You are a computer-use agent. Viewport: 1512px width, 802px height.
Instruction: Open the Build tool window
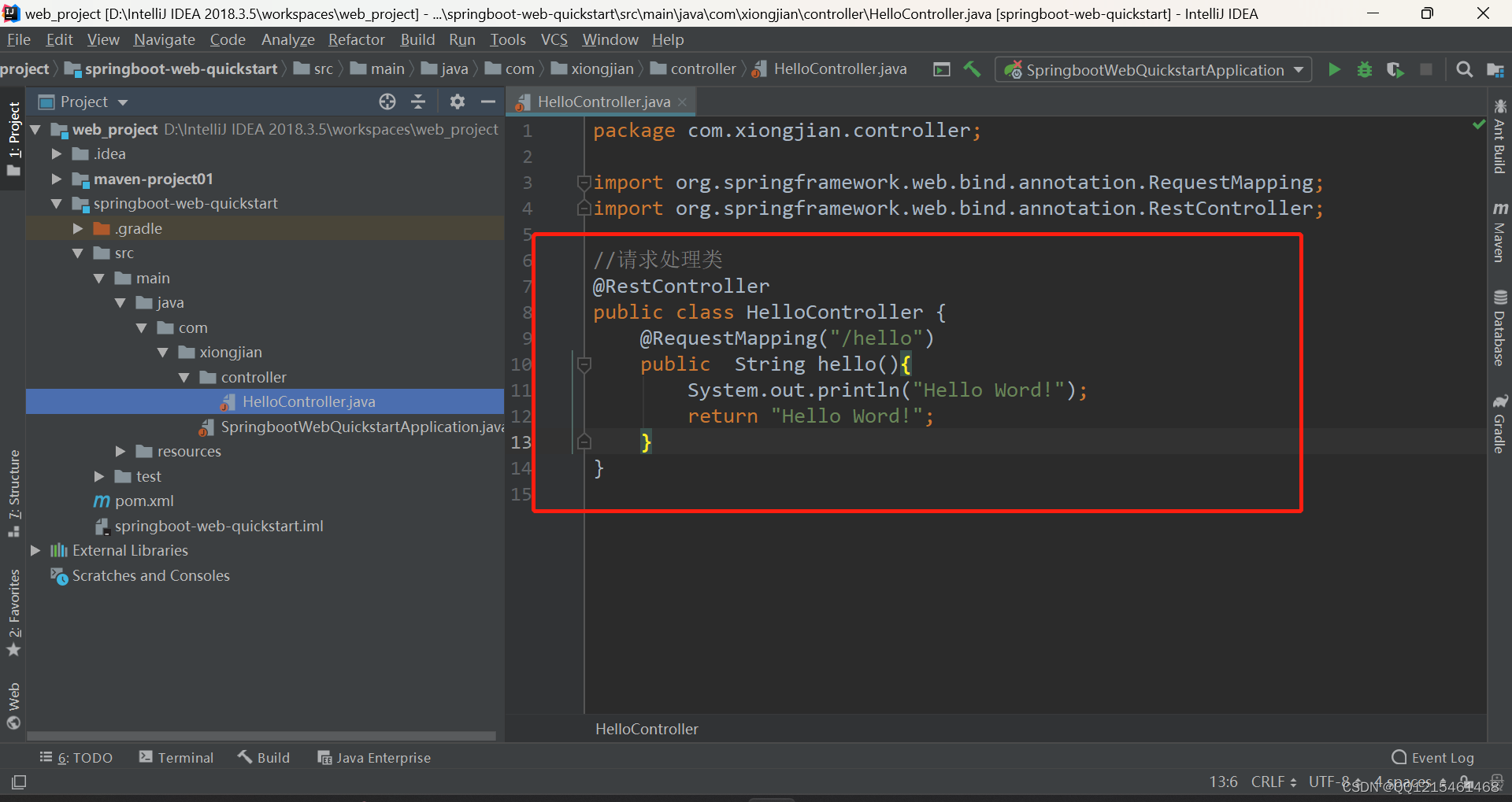(264, 758)
